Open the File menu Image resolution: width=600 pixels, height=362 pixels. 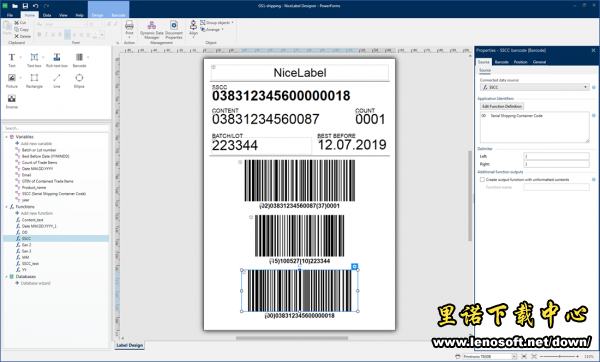tap(10, 15)
